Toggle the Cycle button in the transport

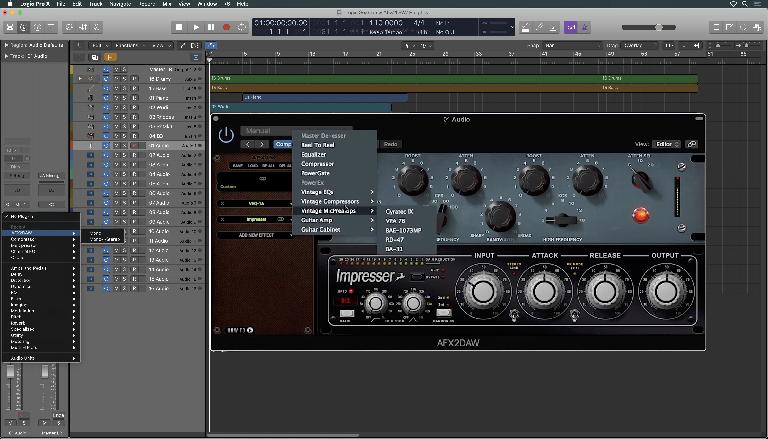pos(241,27)
